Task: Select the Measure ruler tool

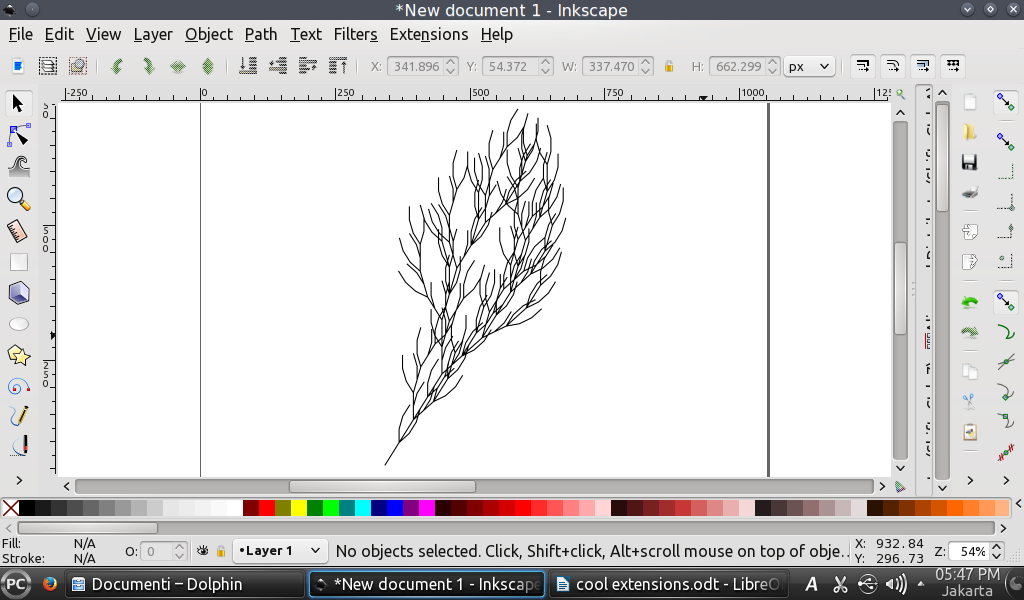Action: (18, 231)
